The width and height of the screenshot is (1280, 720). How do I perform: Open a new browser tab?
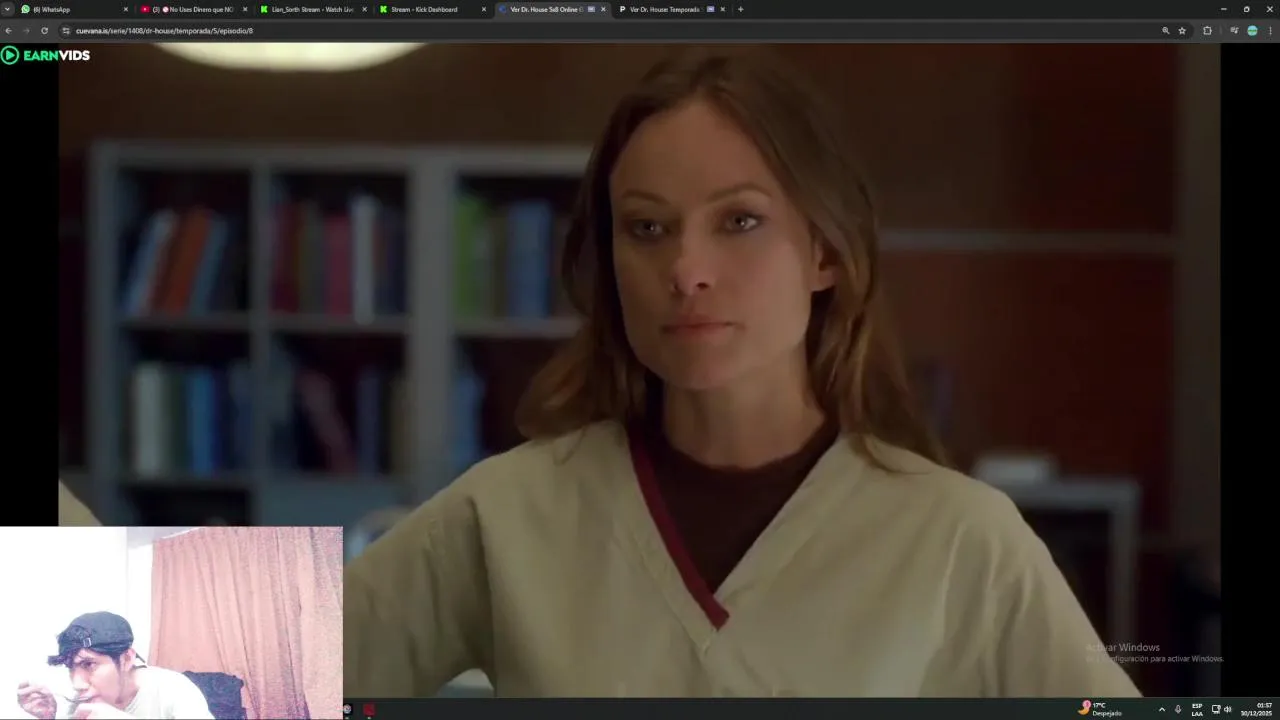740,9
